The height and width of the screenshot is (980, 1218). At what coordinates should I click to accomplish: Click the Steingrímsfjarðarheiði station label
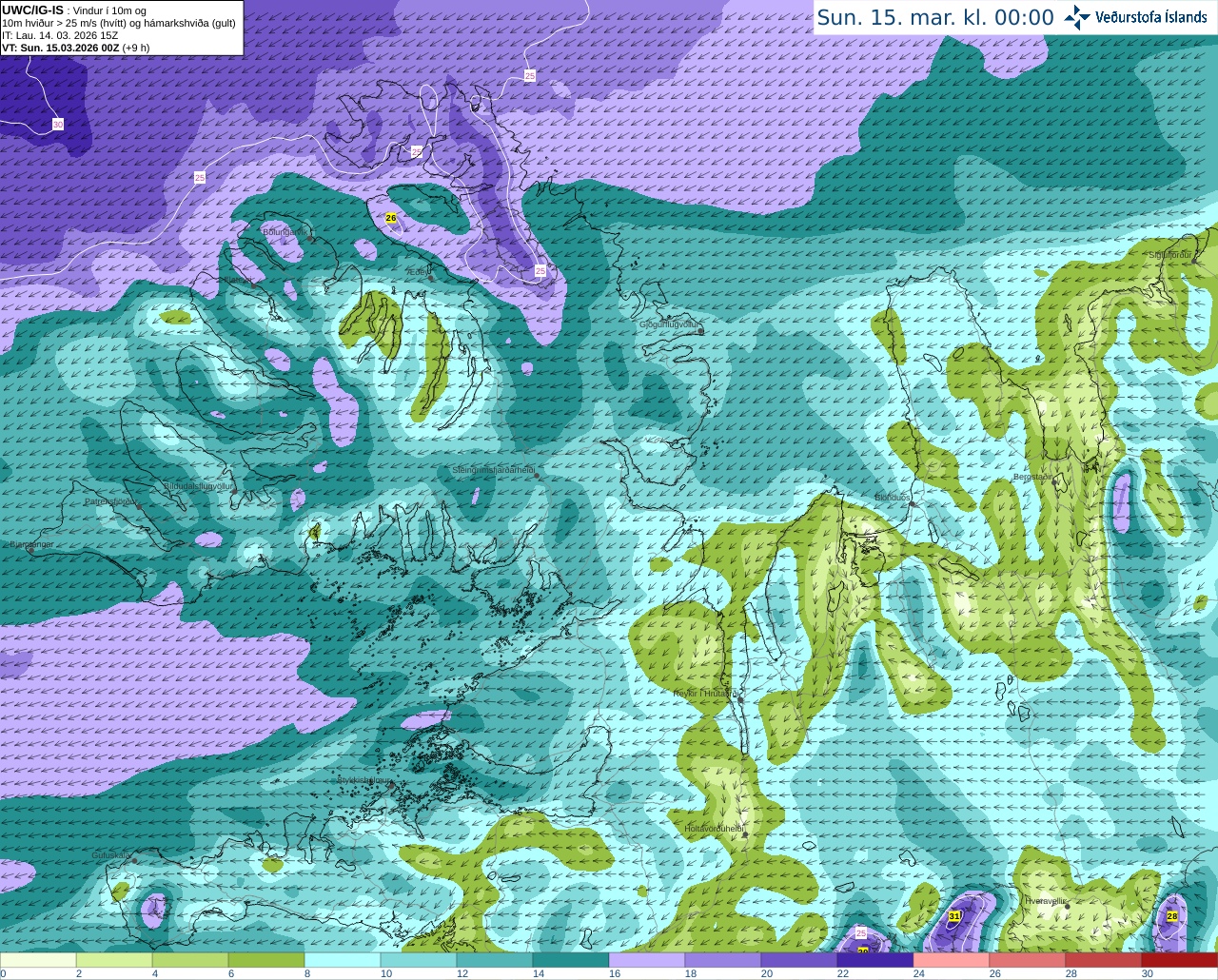click(x=493, y=470)
